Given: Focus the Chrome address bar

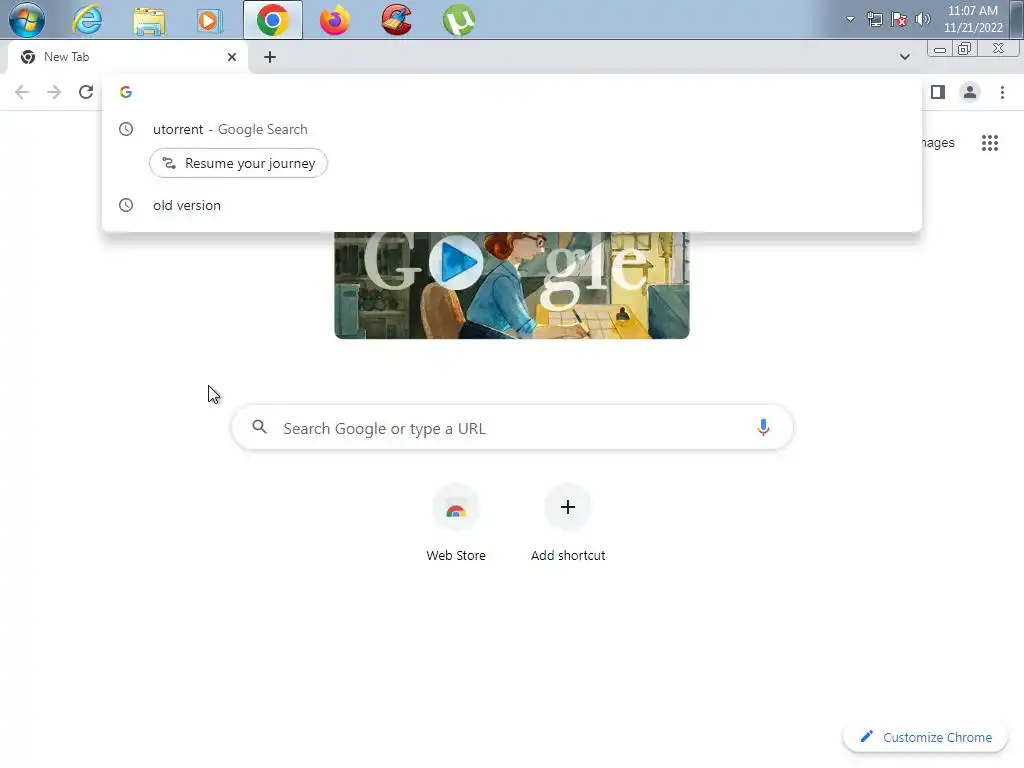Looking at the screenshot, I should click(x=512, y=92).
